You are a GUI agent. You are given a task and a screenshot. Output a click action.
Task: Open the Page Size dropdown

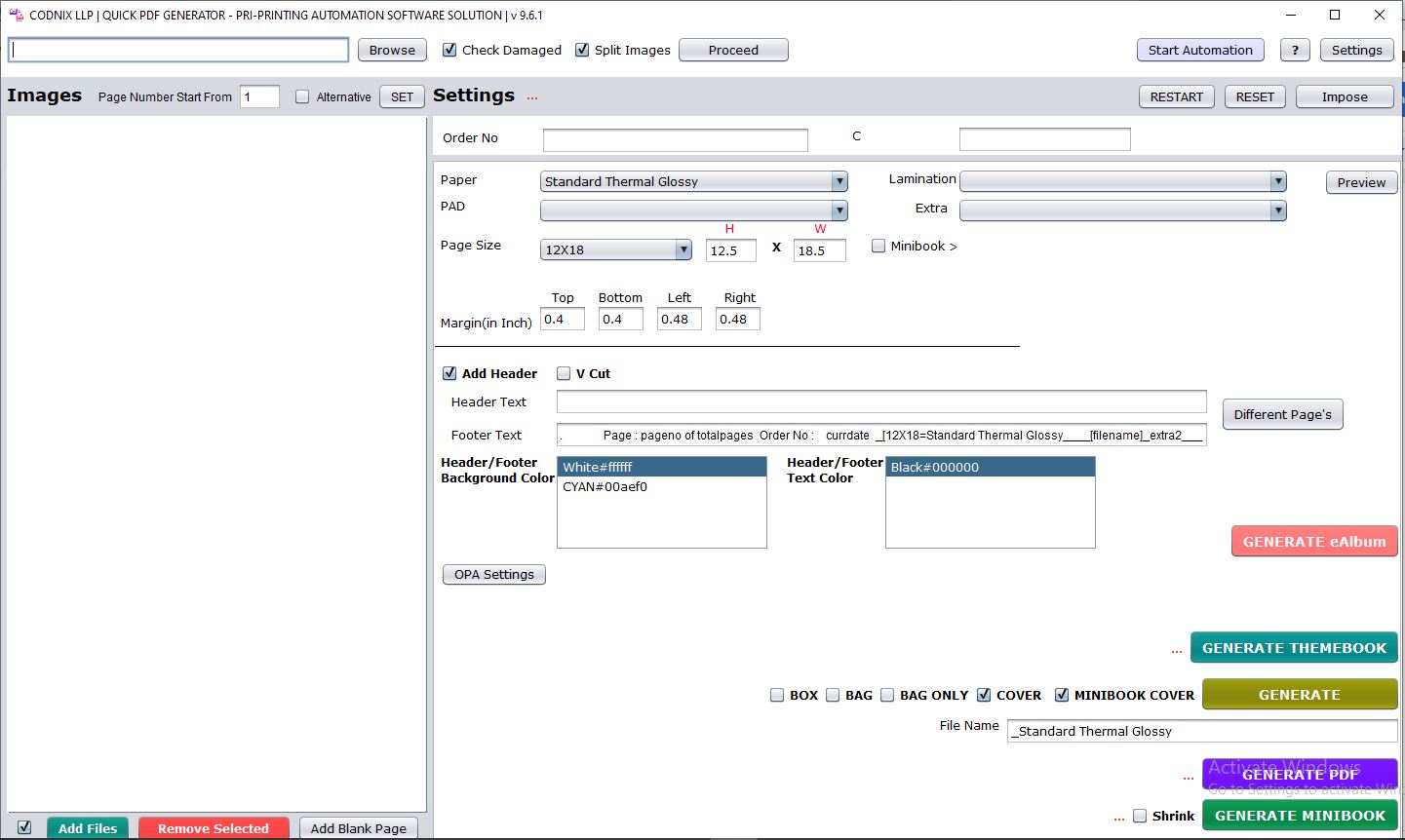(x=683, y=249)
